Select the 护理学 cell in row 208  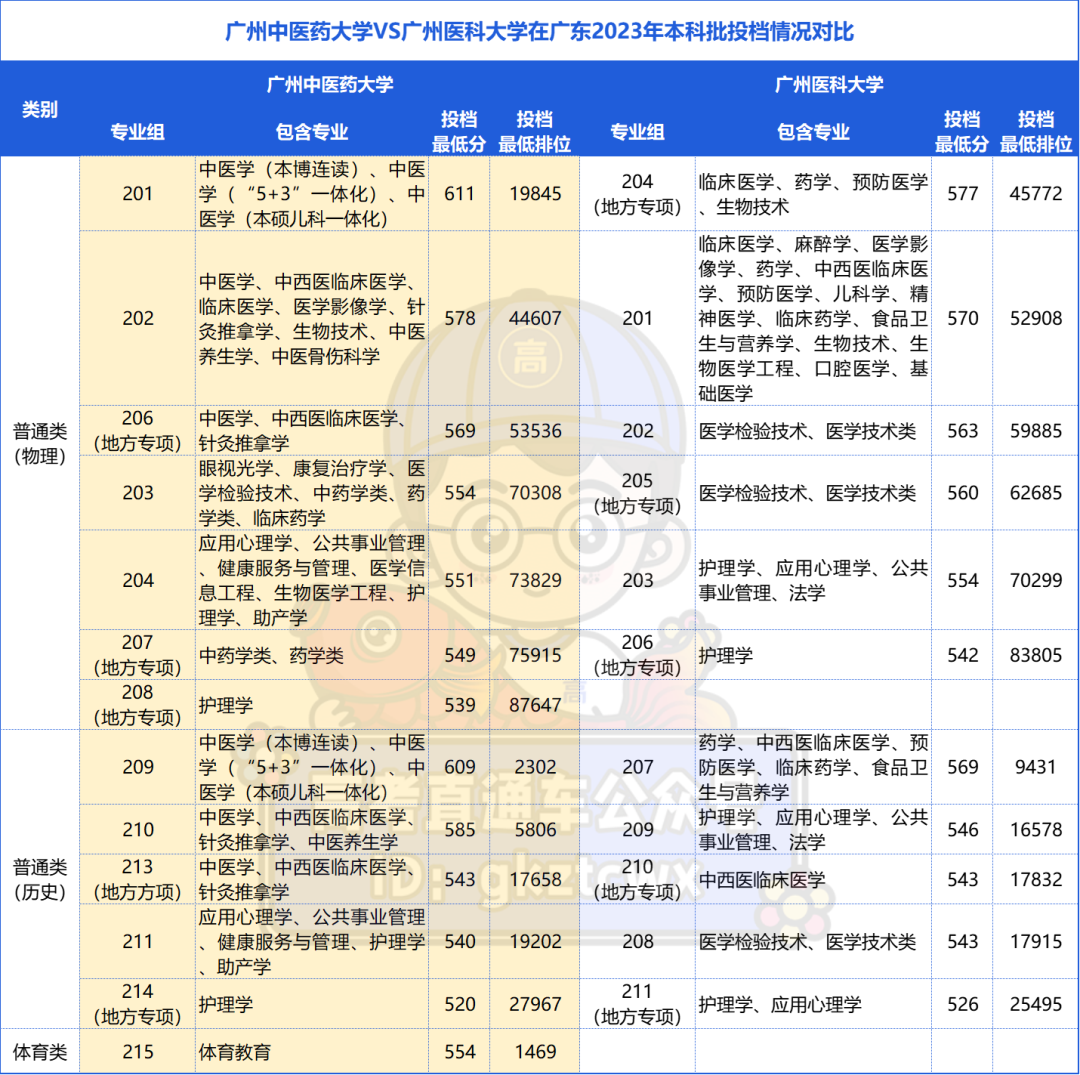pos(225,705)
